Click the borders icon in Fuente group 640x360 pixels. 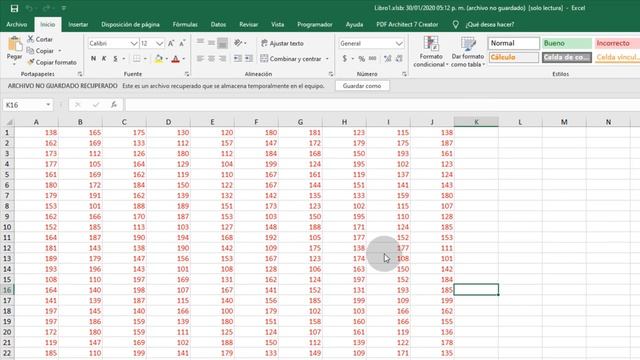[136, 59]
